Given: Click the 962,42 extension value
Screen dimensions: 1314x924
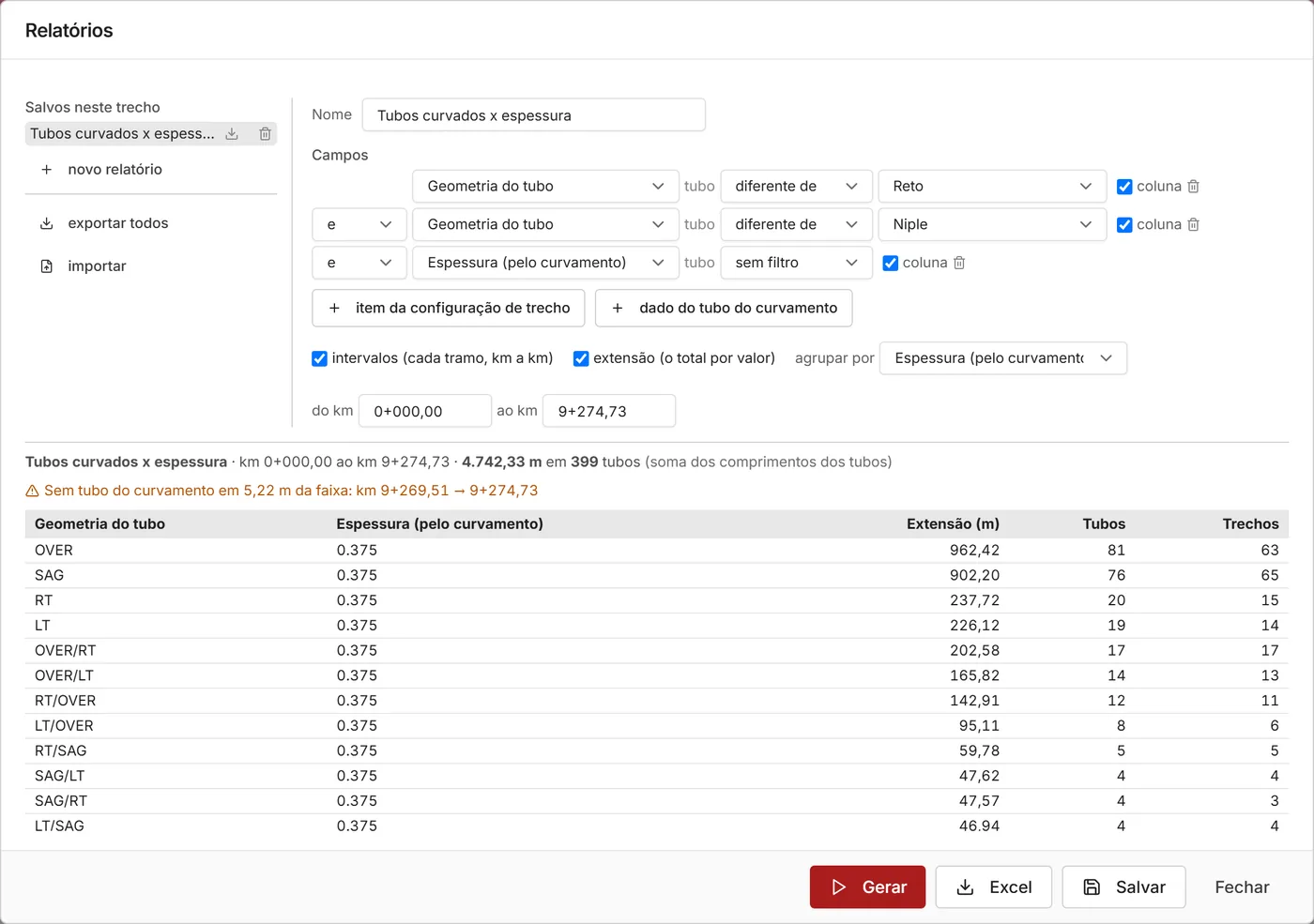Looking at the screenshot, I should pos(974,551).
